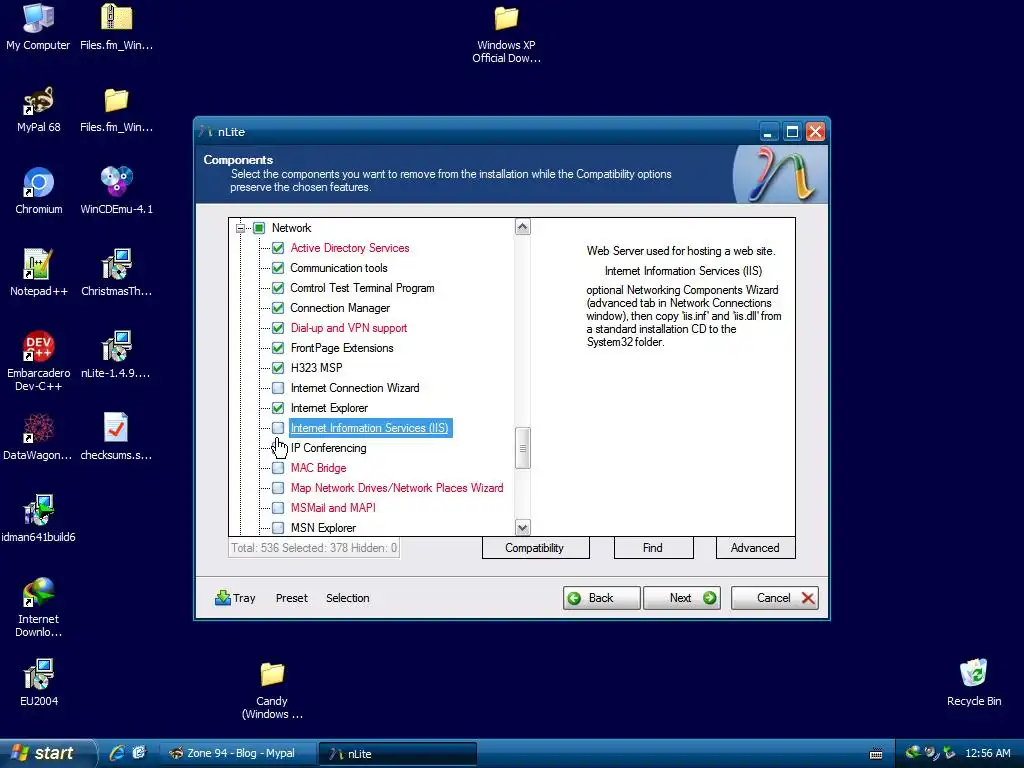Click the component list scrollbar thumb

point(522,448)
